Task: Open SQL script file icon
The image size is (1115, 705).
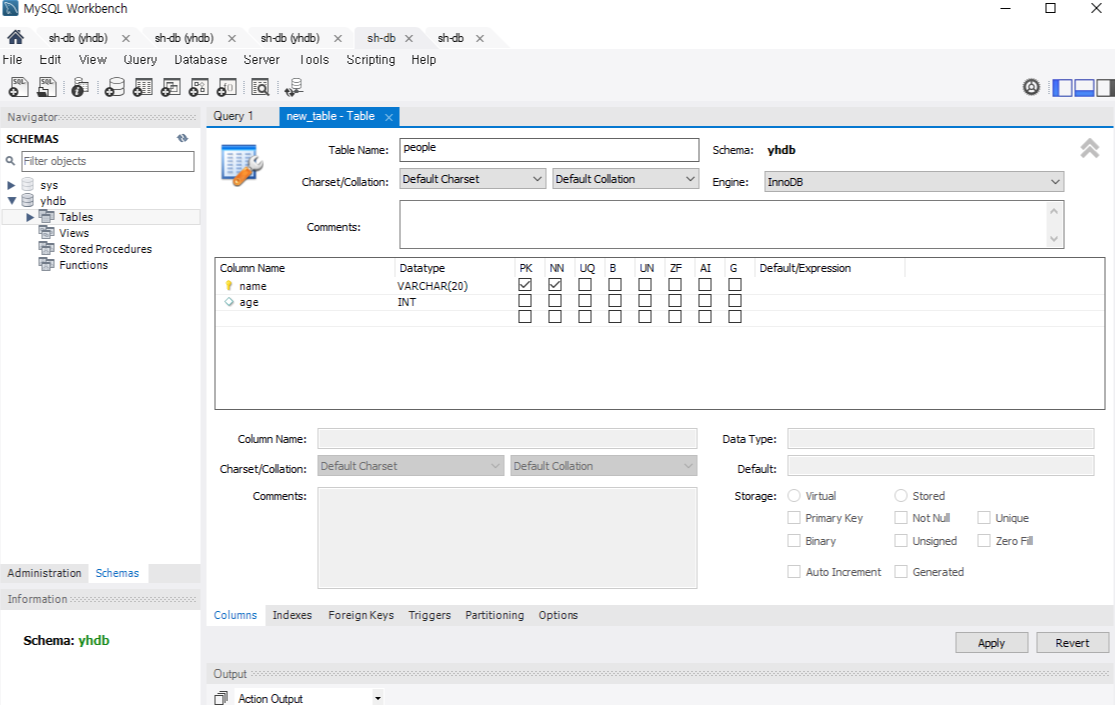Action: click(x=47, y=87)
